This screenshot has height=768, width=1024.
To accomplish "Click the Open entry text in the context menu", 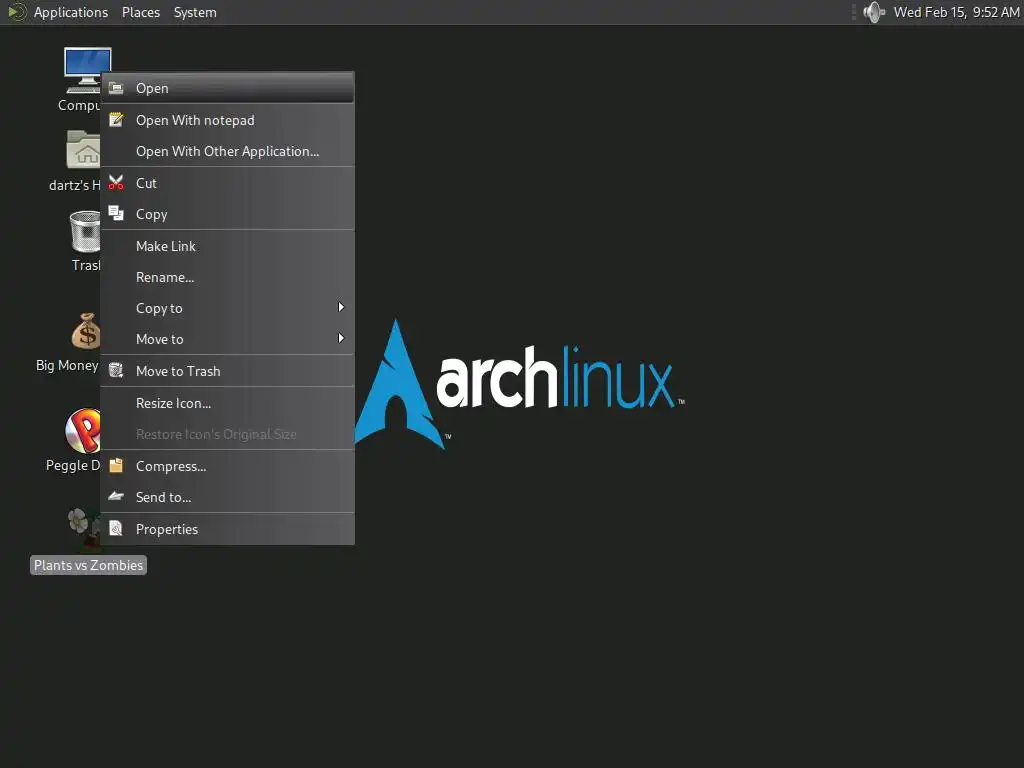I will [x=152, y=88].
